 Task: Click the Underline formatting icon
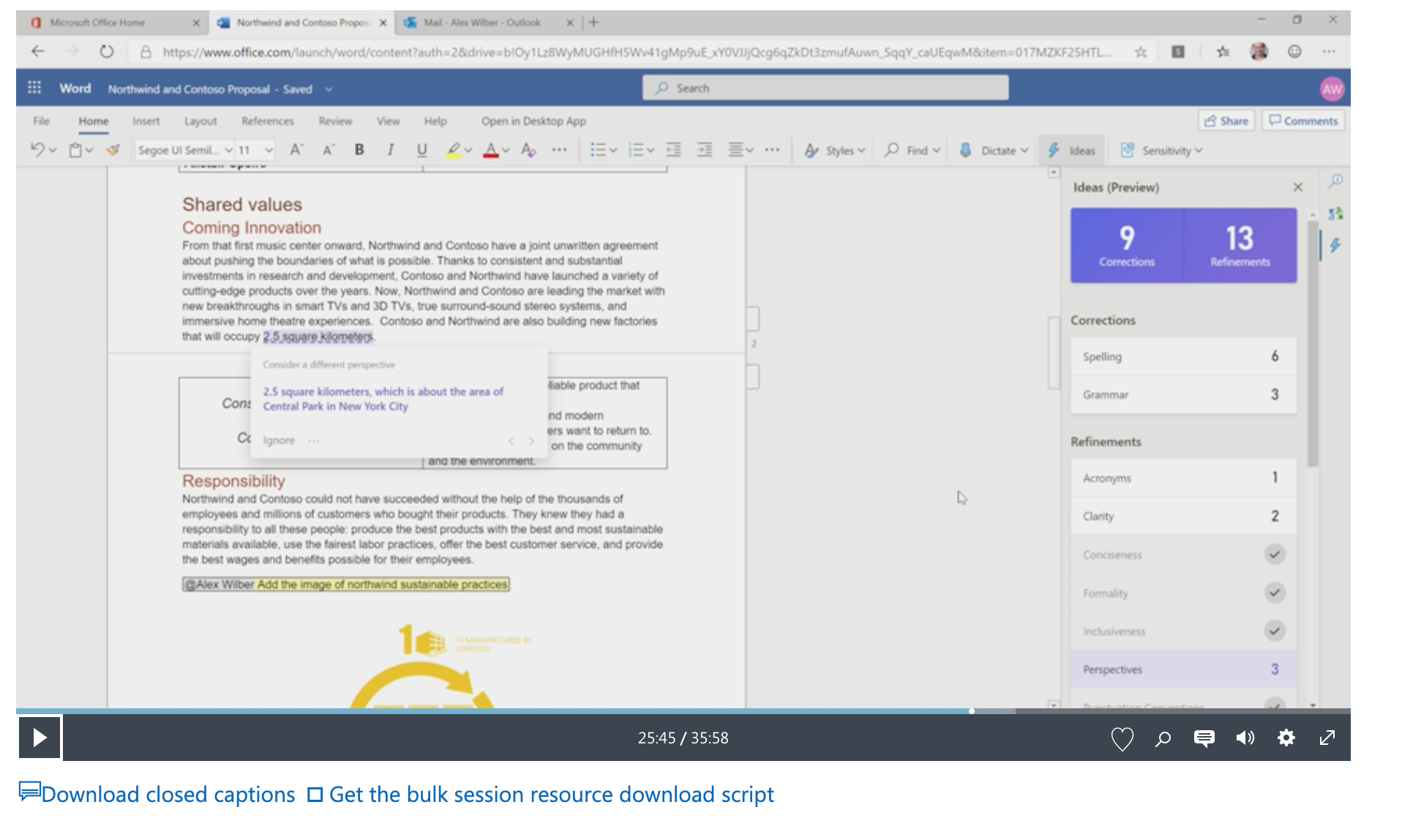421,150
